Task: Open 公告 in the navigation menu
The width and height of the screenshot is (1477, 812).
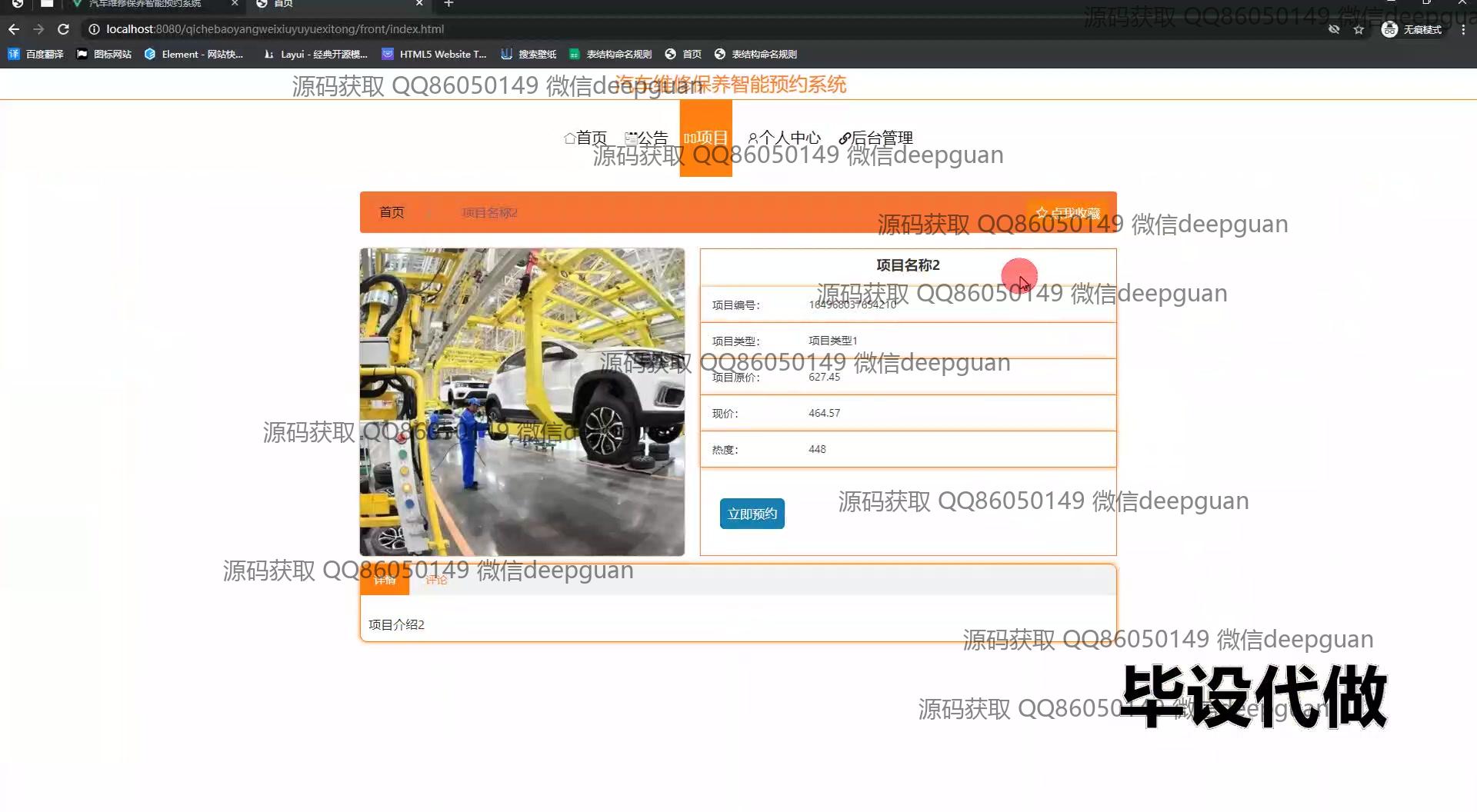Action: click(646, 138)
